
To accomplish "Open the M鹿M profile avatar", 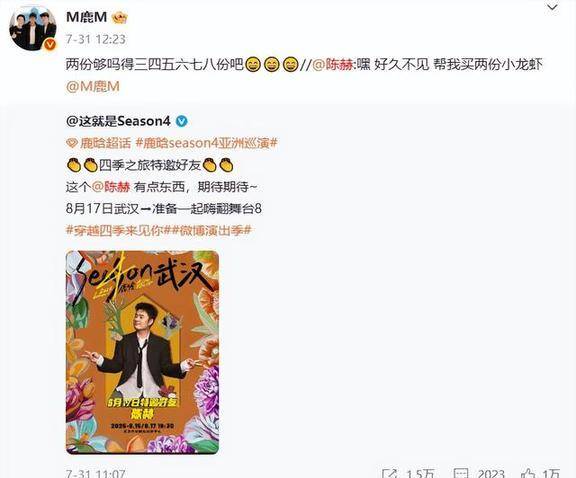I will [x=32, y=28].
